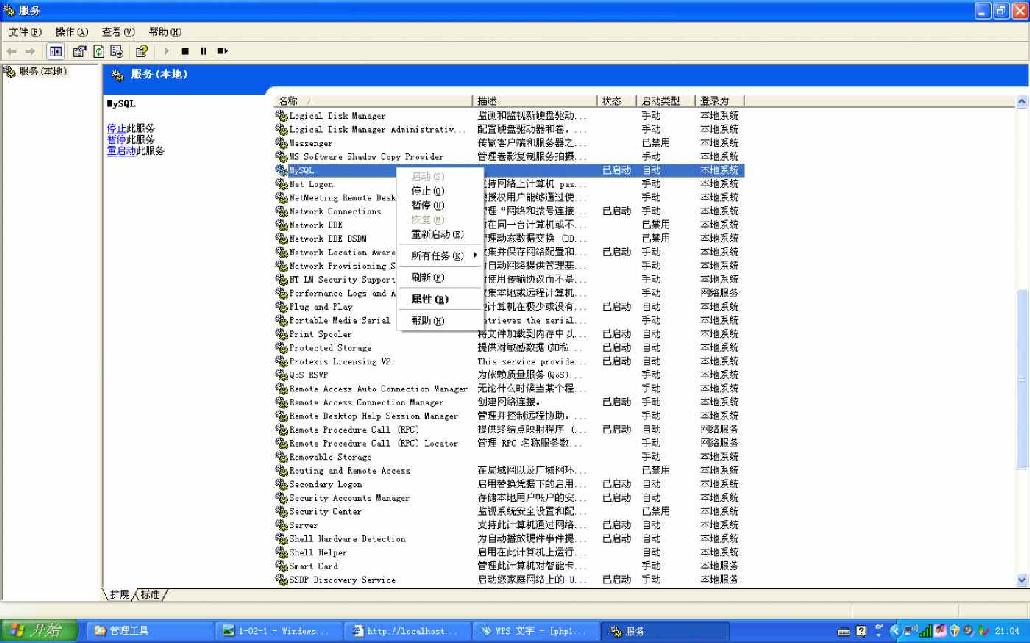Pause the service with the toolbar pause icon
Viewport: 1030px width, 643px height.
point(204,51)
